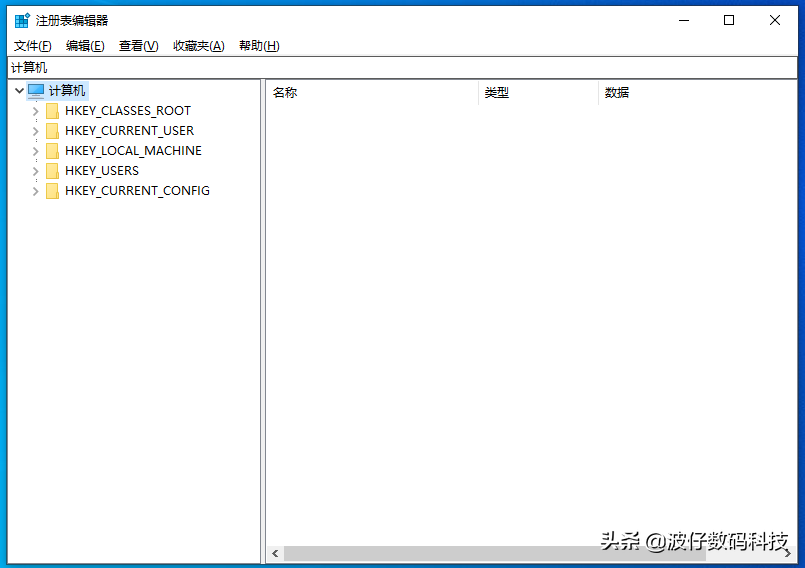
Task: Select the 计算机 tree label
Action: pos(67,91)
